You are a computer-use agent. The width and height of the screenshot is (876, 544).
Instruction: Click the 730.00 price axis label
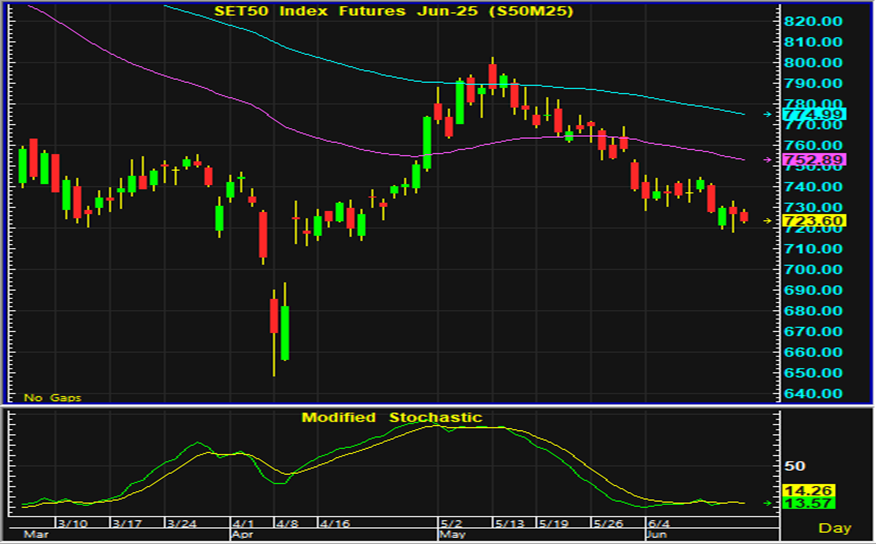tap(813, 207)
